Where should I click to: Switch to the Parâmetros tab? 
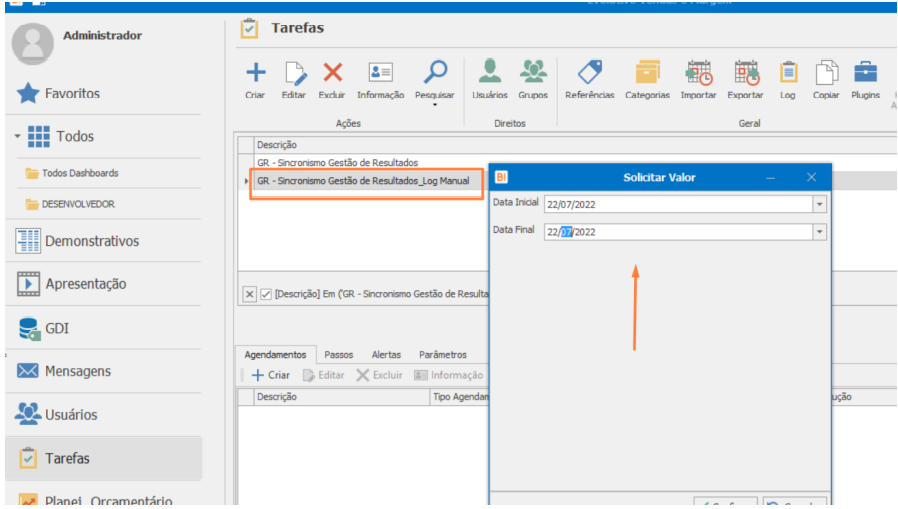click(443, 355)
